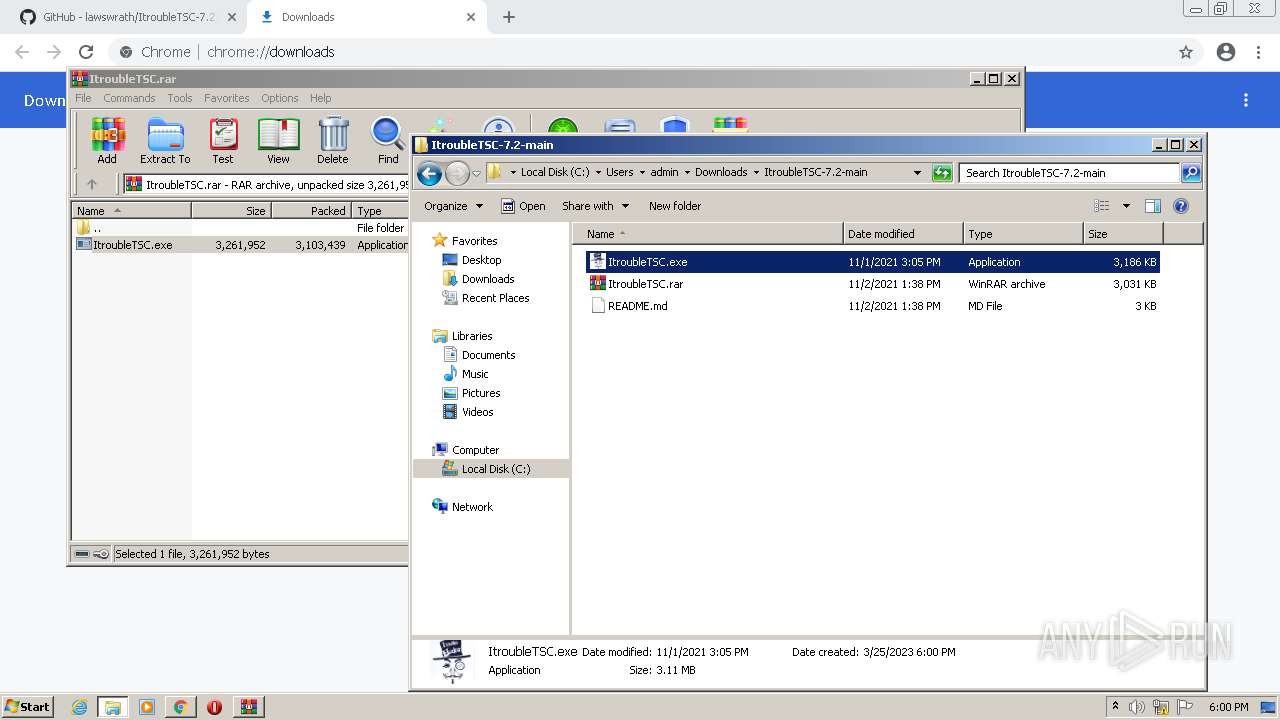This screenshot has width=1280, height=720.
Task: Sort WinRAR list by Packed column
Action: (311, 211)
